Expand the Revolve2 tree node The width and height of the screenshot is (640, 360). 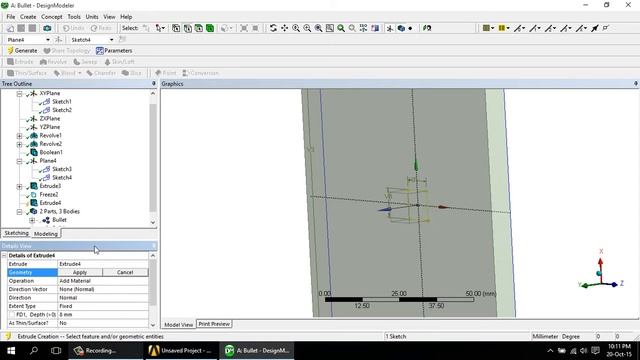tap(19, 144)
